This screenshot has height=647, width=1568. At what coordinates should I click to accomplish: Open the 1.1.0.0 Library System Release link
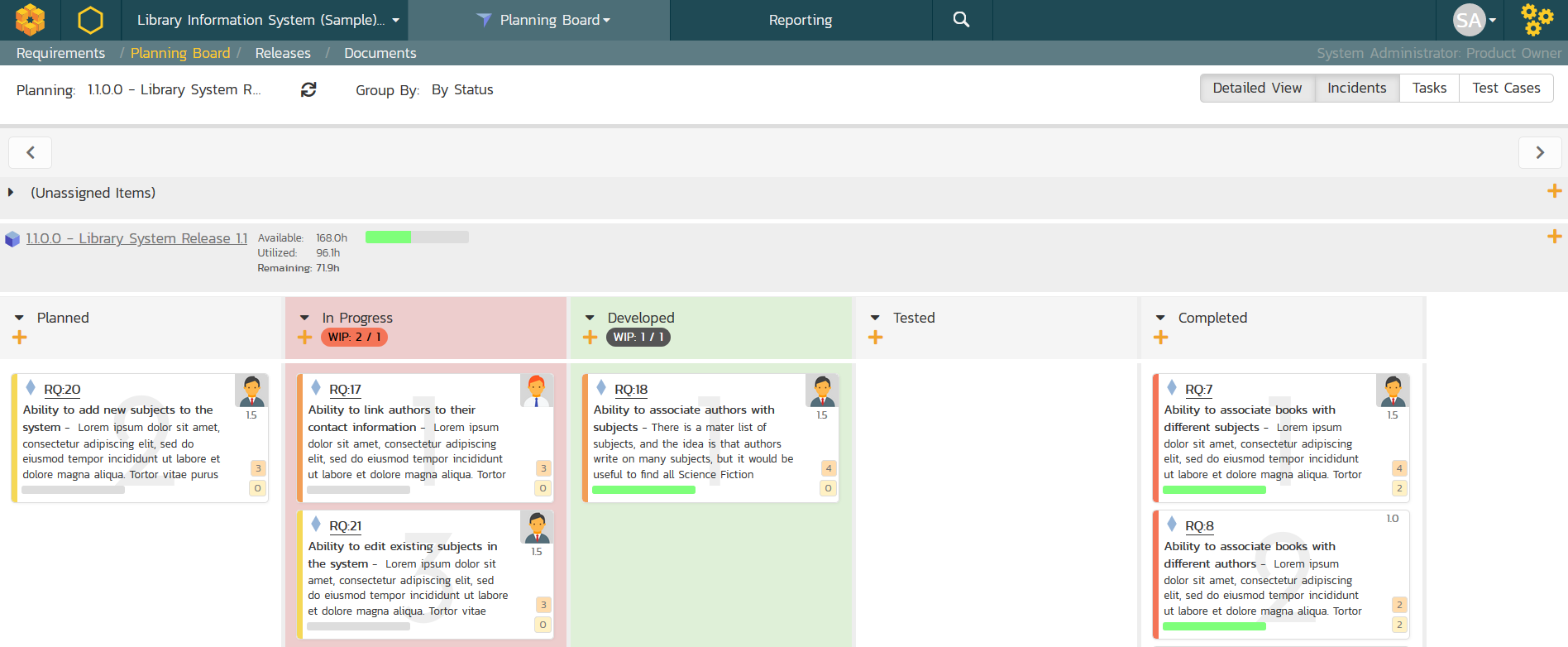(136, 238)
